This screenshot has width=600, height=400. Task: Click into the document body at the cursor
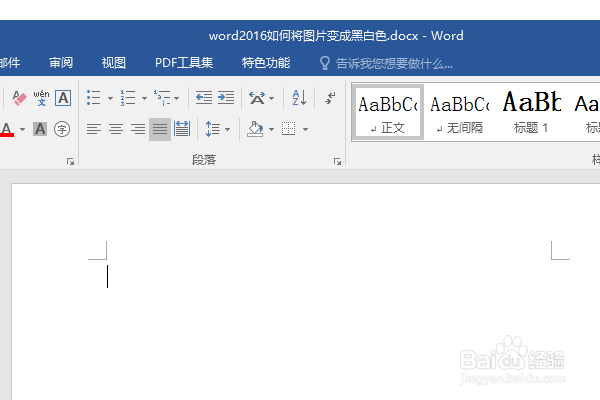pyautogui.click(x=108, y=276)
